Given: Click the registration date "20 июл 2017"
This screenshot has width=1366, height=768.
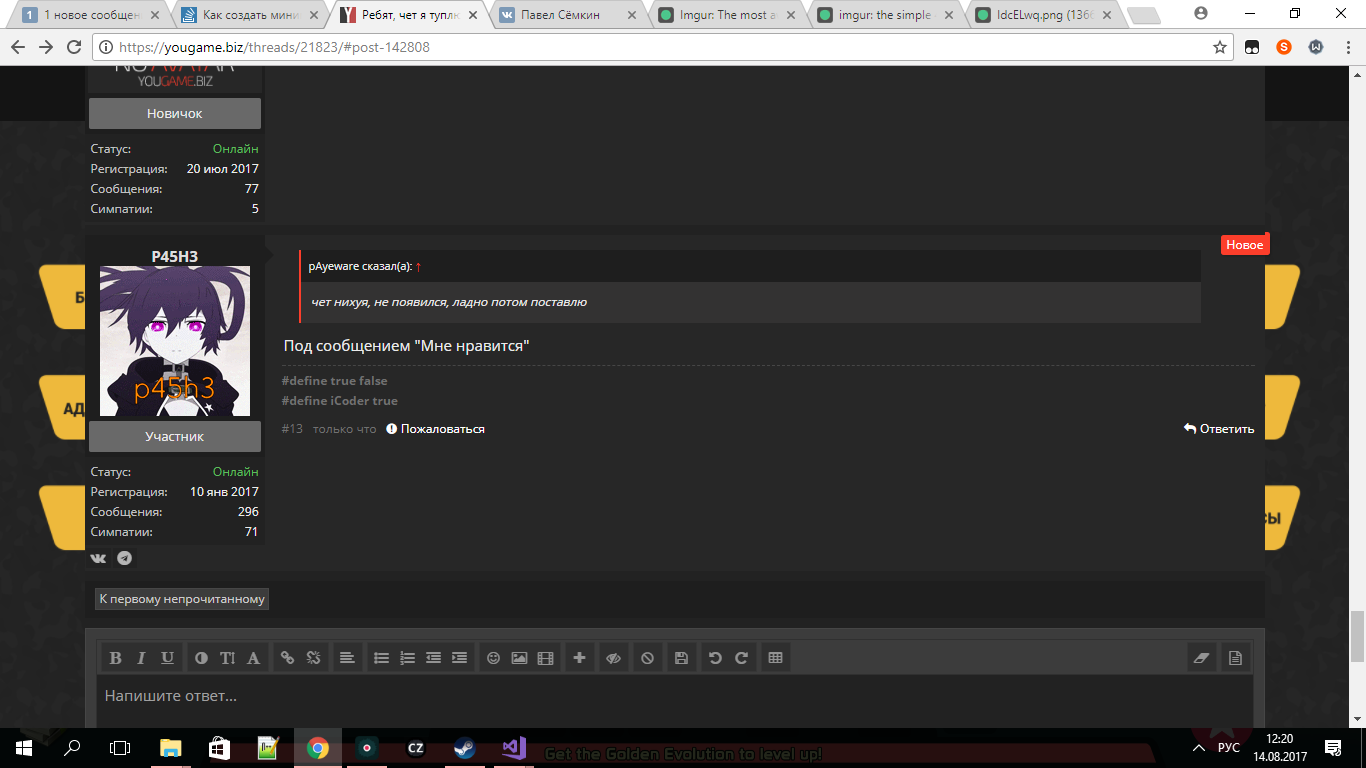Looking at the screenshot, I should click(223, 169).
